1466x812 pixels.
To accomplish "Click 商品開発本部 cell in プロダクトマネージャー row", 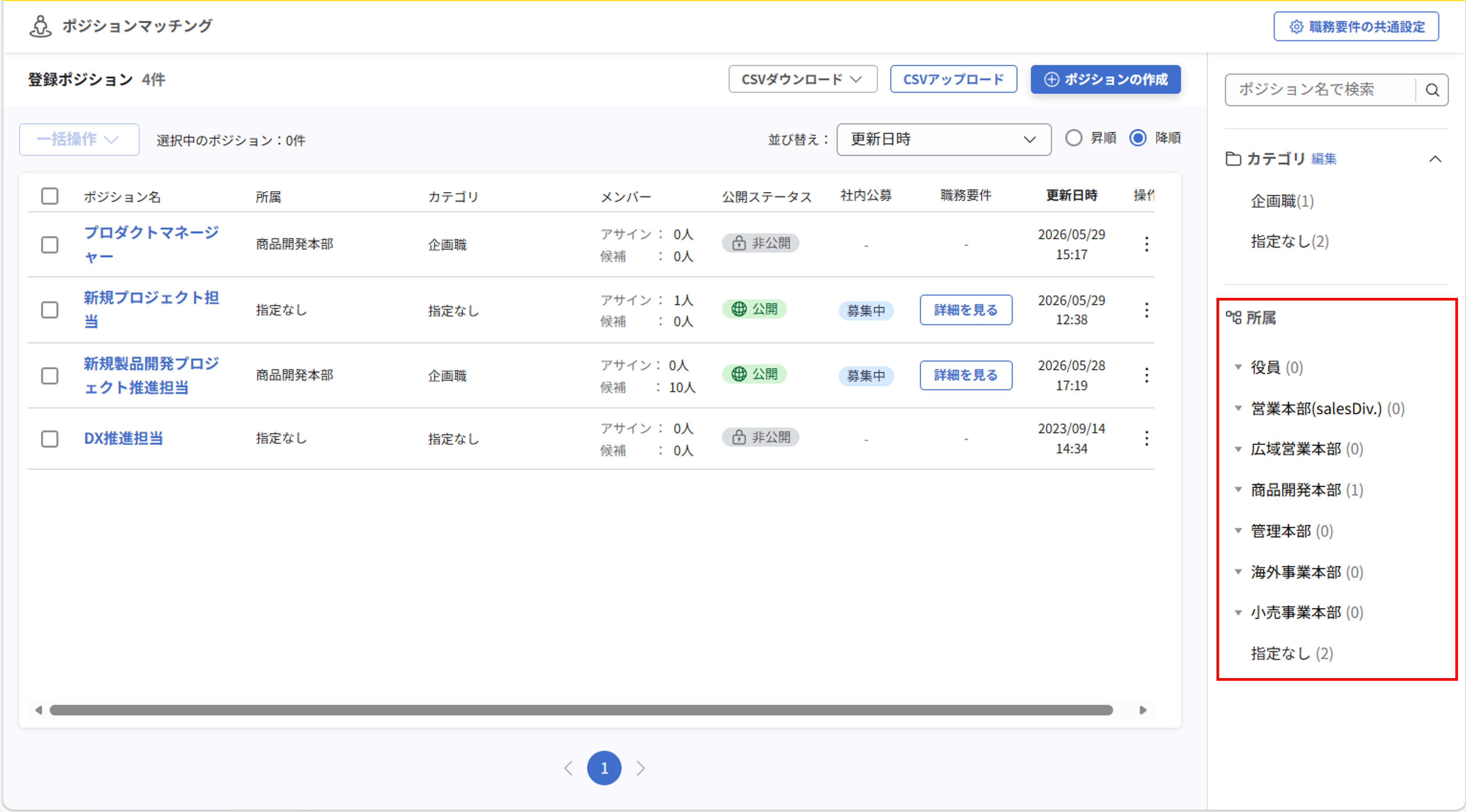I will pos(294,244).
